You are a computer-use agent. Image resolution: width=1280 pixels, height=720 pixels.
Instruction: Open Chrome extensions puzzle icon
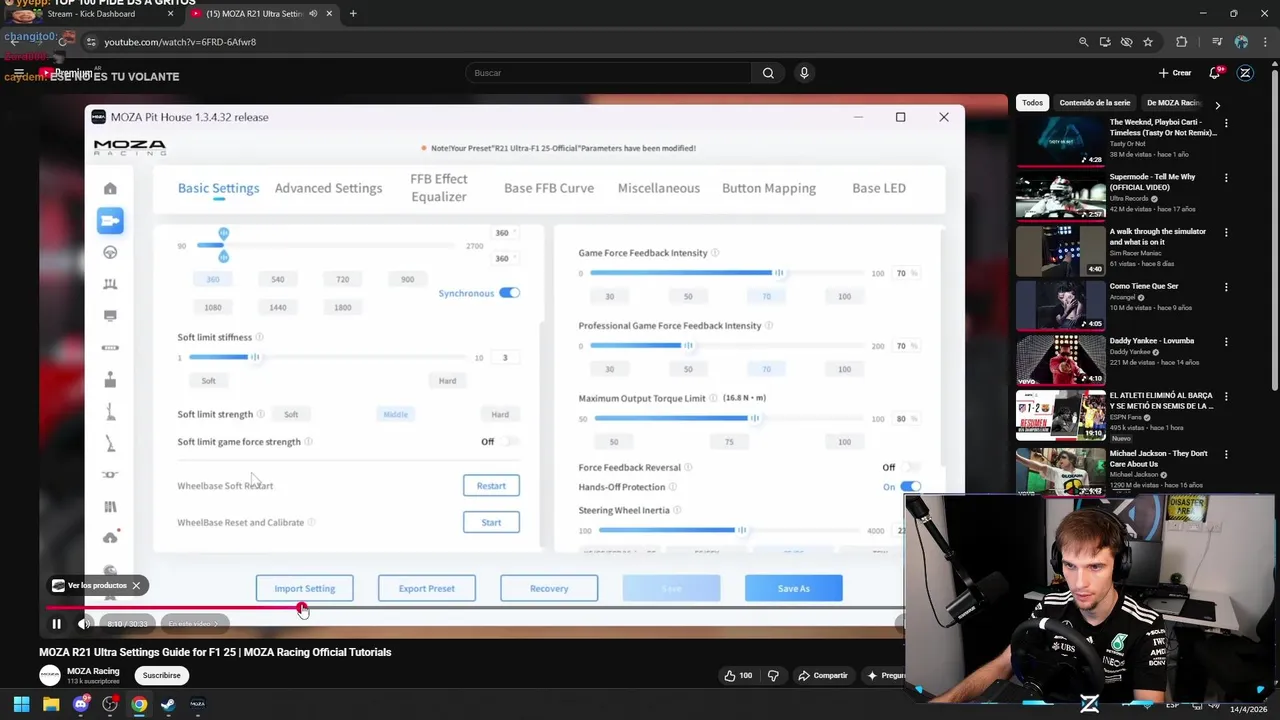1181,42
